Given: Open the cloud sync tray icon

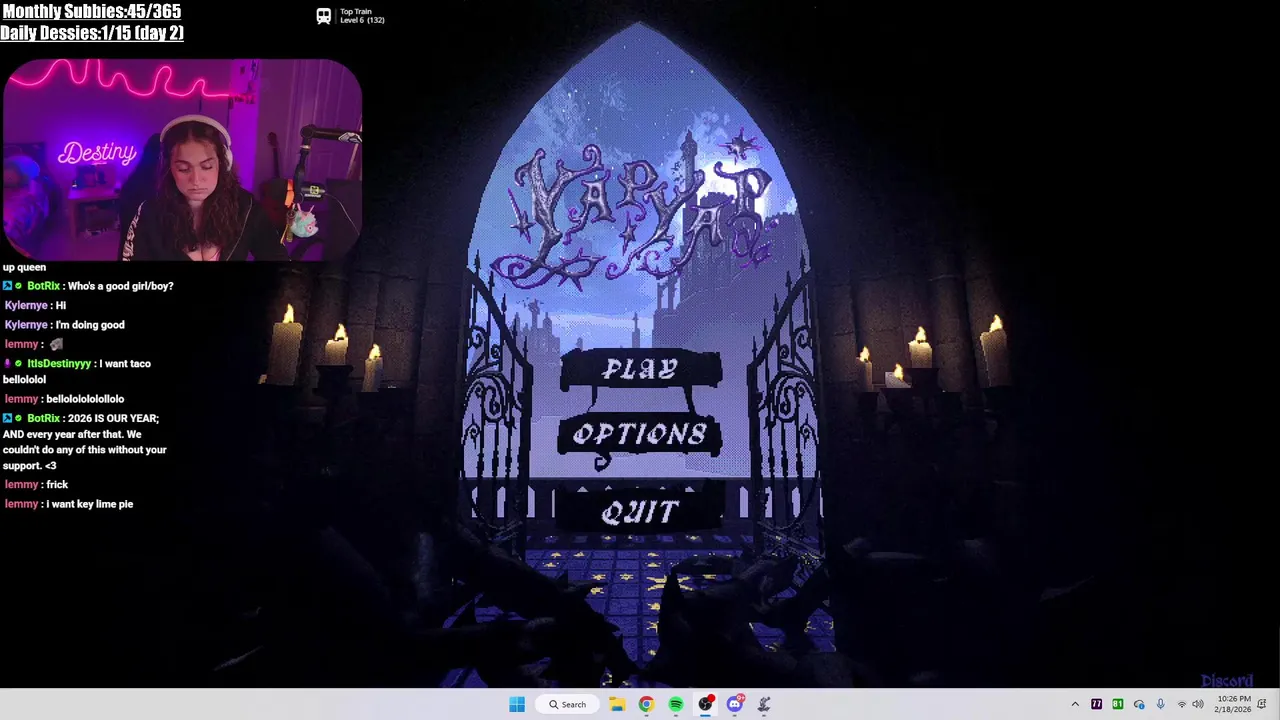Looking at the screenshot, I should pos(1139,704).
